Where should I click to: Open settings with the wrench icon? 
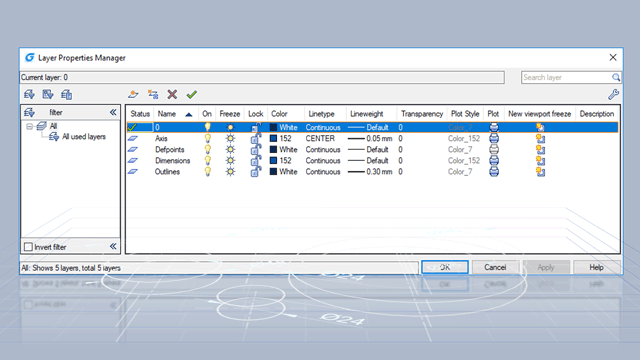(613, 95)
